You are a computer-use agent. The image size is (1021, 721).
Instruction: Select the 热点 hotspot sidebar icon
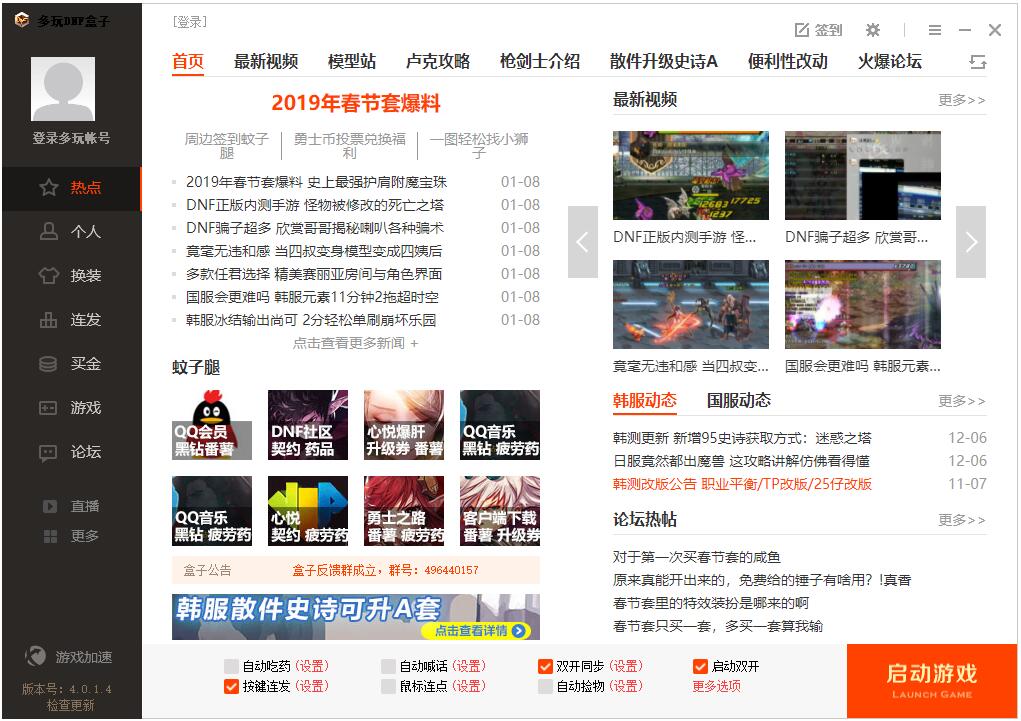click(70, 188)
